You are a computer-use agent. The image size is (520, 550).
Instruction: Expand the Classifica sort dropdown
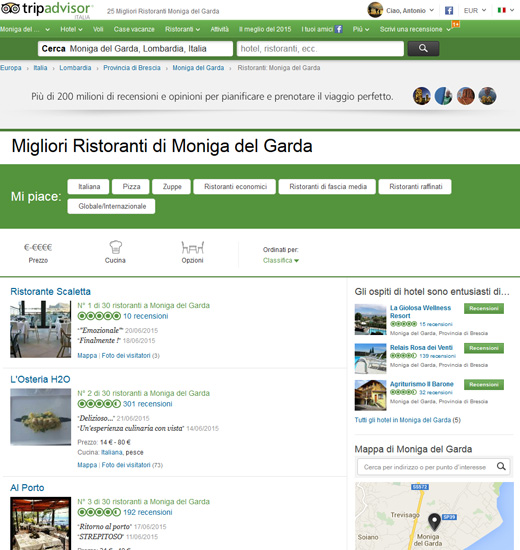click(281, 261)
